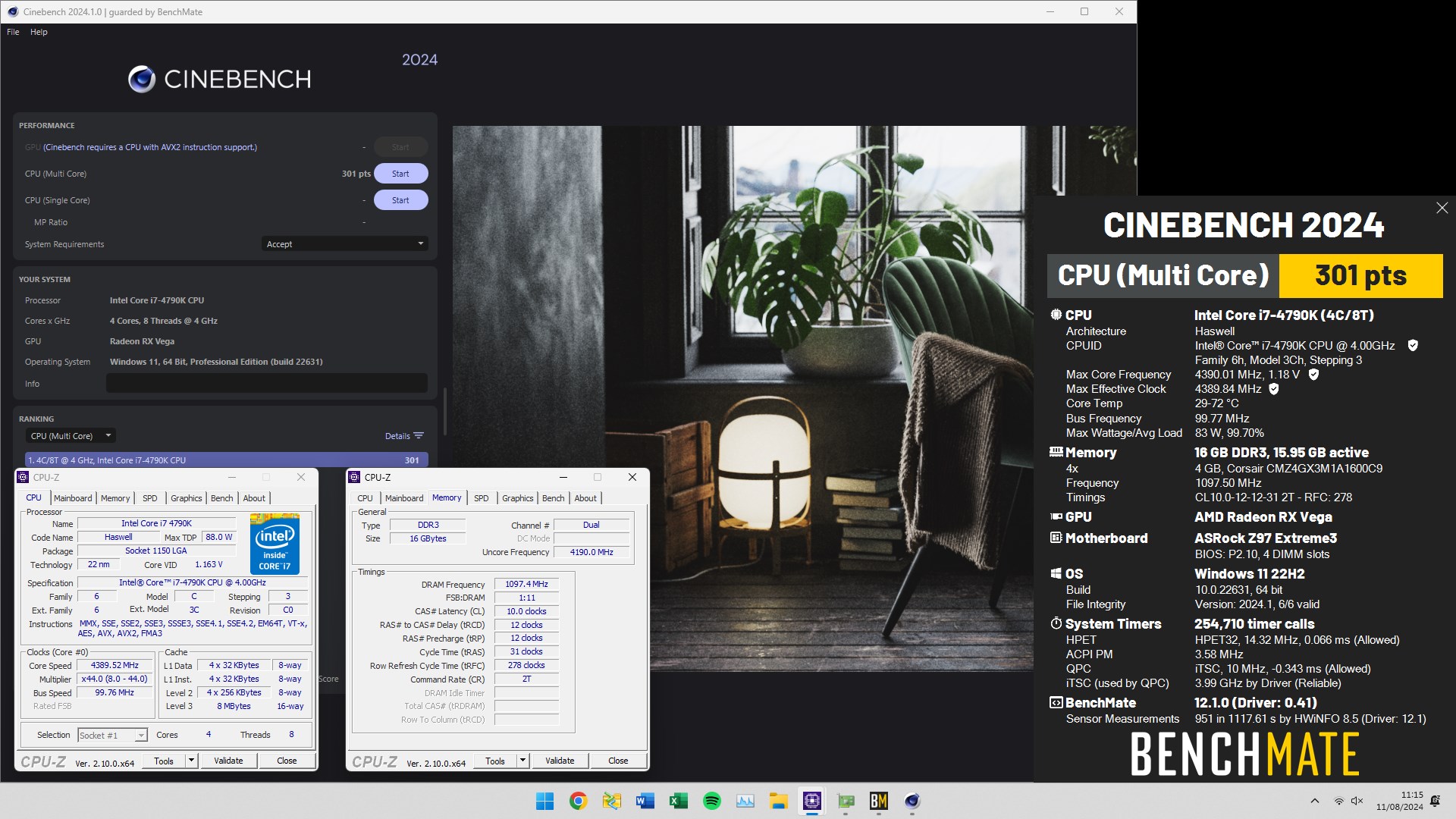Click Close button in left CPU-Z
The height and width of the screenshot is (819, 1456).
pyautogui.click(x=287, y=761)
